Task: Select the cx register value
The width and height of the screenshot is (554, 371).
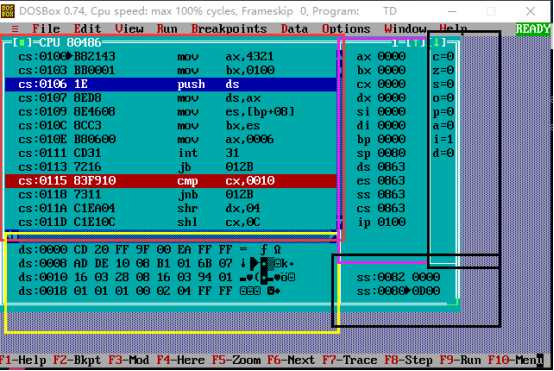Action: (x=391, y=84)
